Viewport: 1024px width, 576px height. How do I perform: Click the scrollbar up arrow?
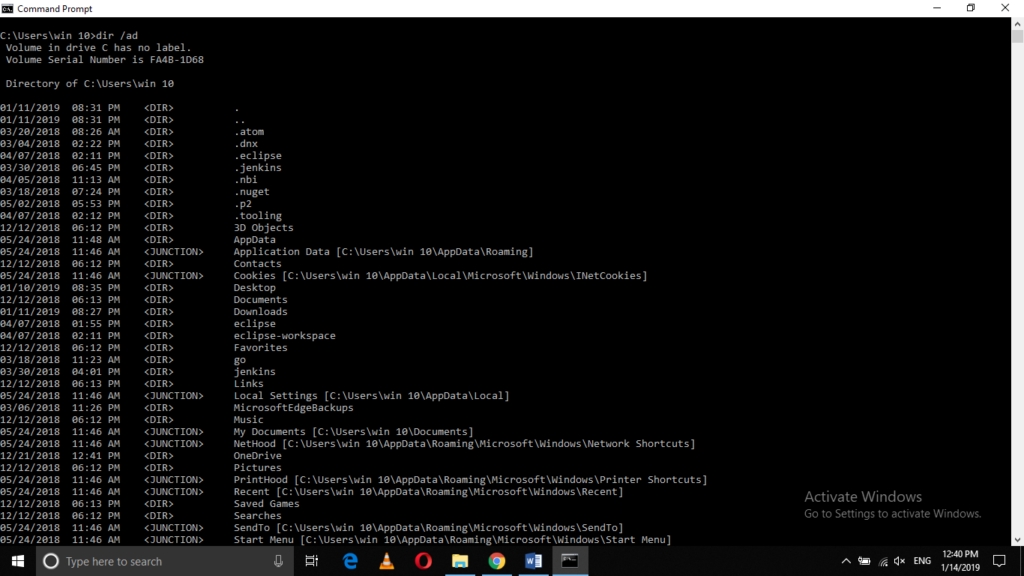point(1017,23)
